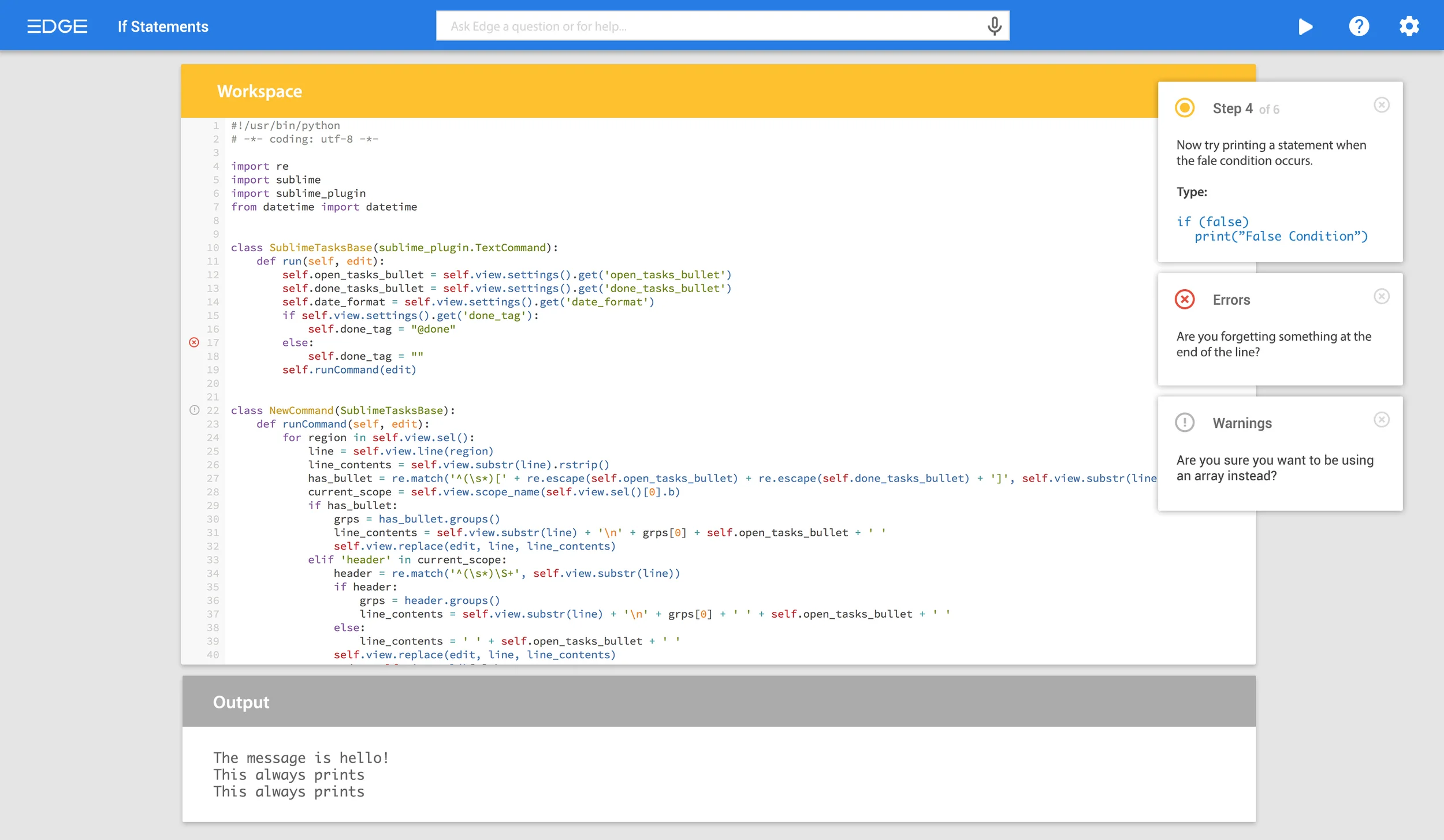Open the settings gear icon
This screenshot has width=1444, height=840.
tap(1409, 27)
